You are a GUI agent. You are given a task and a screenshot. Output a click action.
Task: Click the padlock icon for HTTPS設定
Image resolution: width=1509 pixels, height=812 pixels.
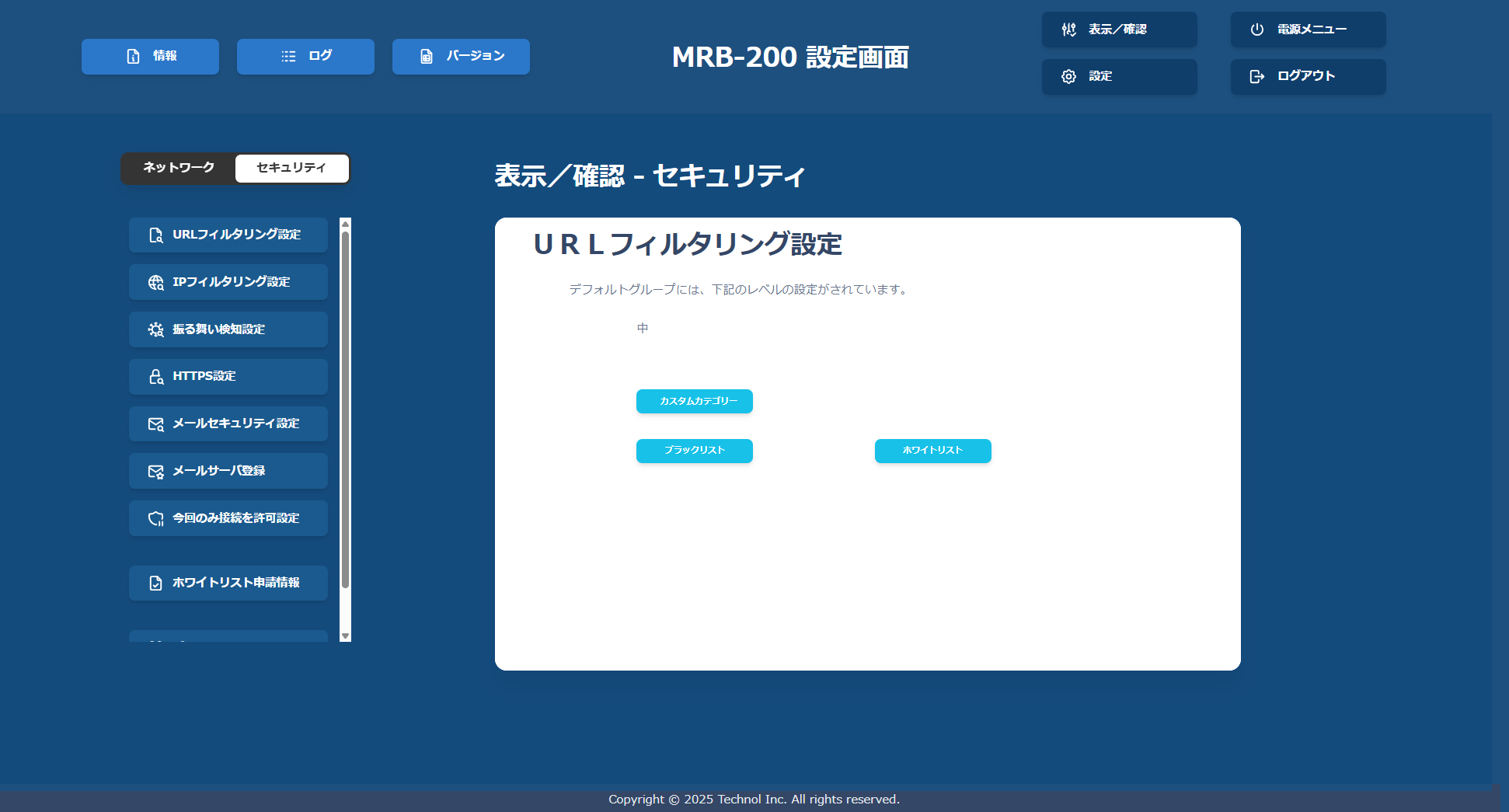[155, 377]
